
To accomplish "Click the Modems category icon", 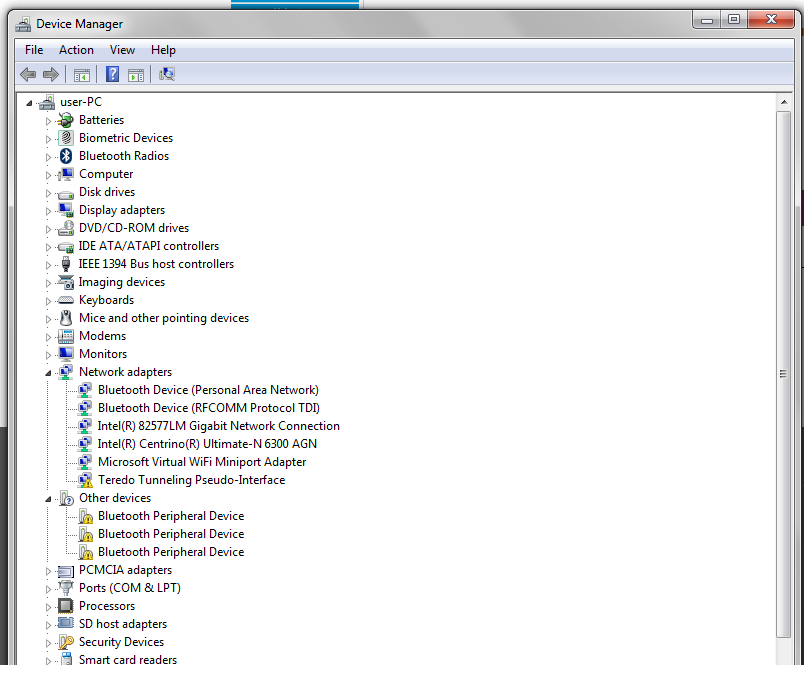I will tap(65, 336).
